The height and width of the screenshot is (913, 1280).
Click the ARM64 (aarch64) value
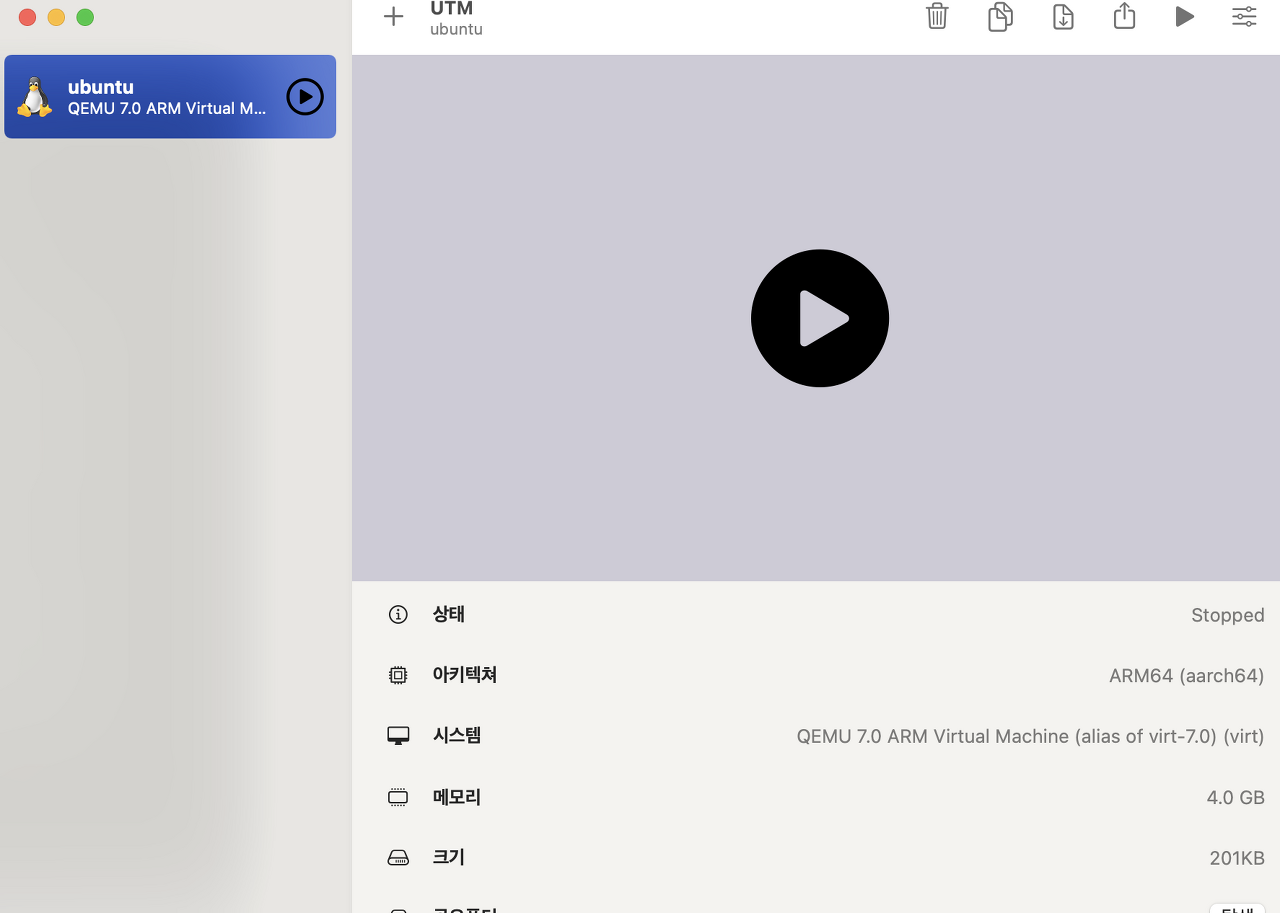pos(1186,676)
